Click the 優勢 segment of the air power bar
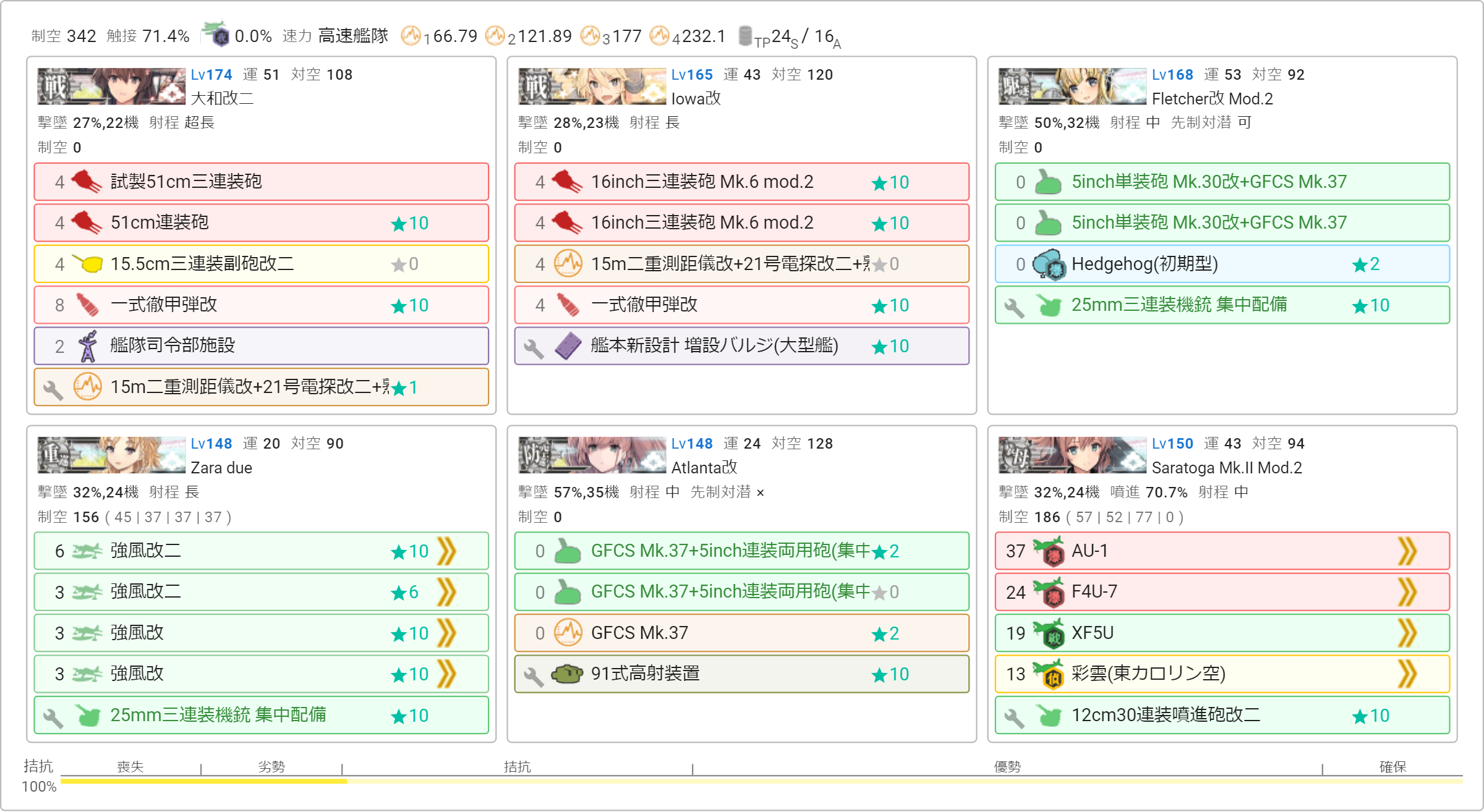This screenshot has height=812, width=1484. pyautogui.click(x=1007, y=767)
